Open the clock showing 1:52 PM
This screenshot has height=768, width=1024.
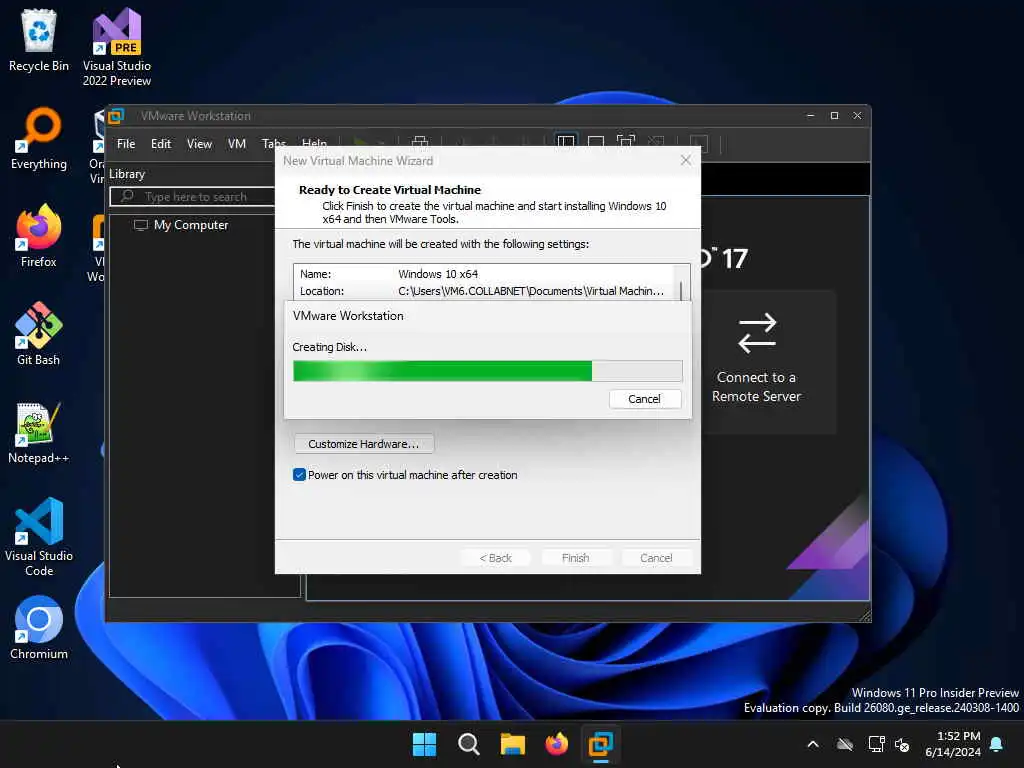953,744
